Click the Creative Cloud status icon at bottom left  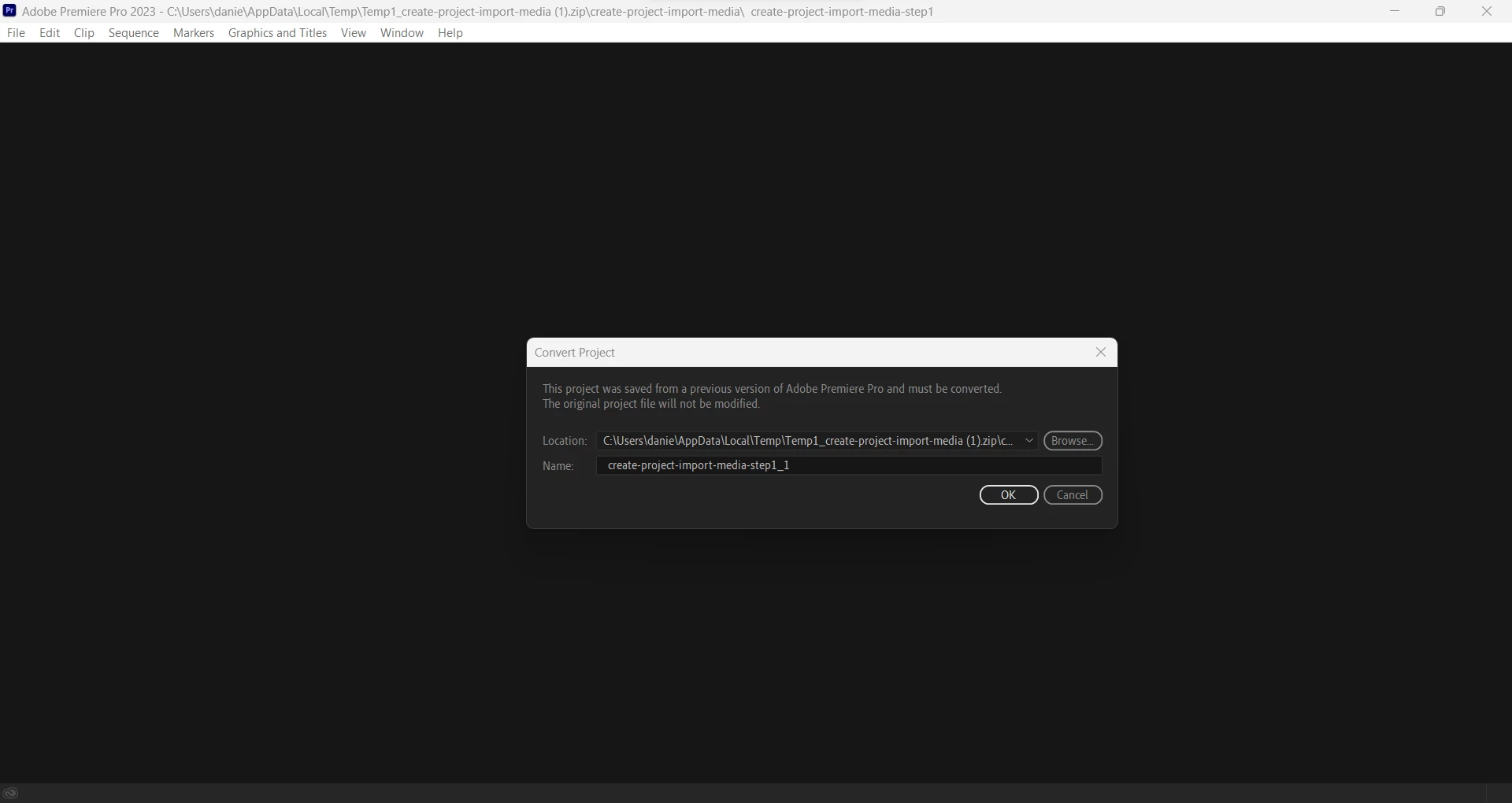pyautogui.click(x=11, y=794)
